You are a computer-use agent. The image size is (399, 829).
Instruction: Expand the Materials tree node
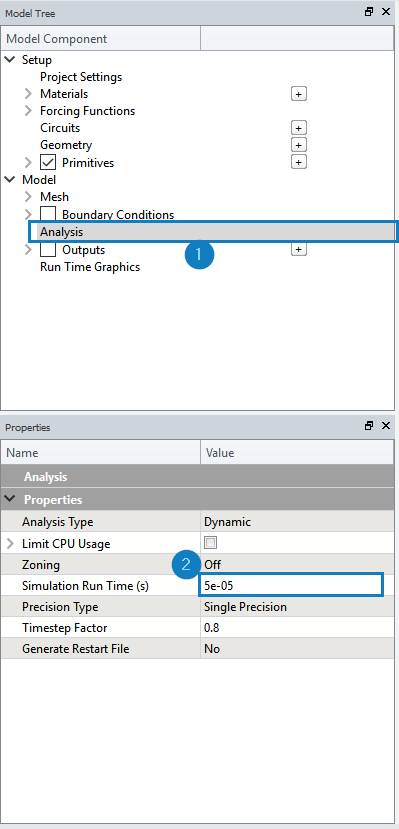pos(29,94)
